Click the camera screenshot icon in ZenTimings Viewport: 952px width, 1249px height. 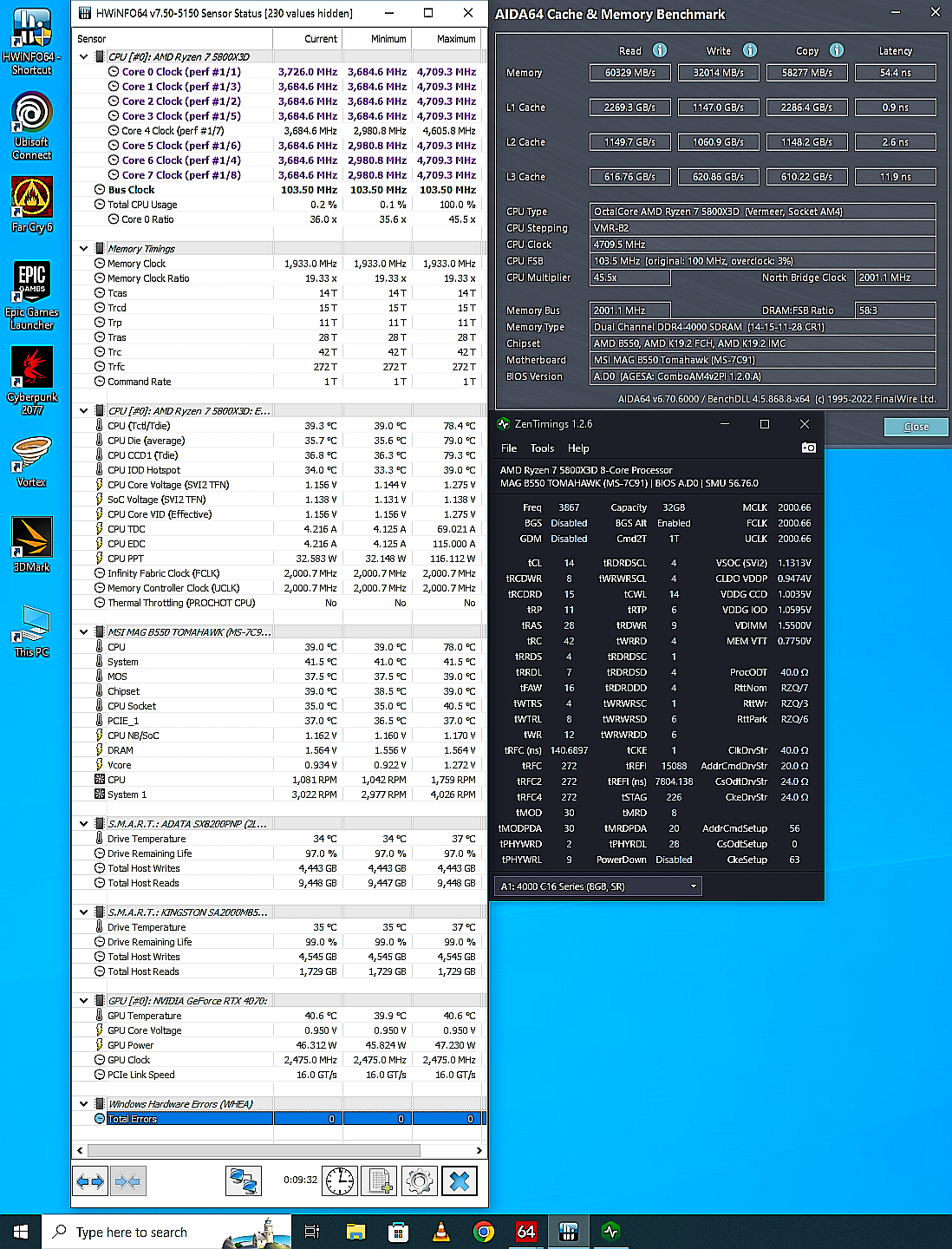(809, 448)
